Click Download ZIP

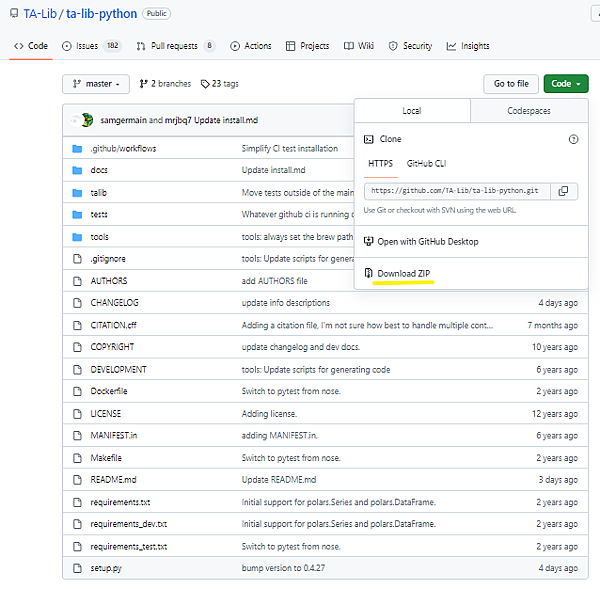tap(404, 274)
